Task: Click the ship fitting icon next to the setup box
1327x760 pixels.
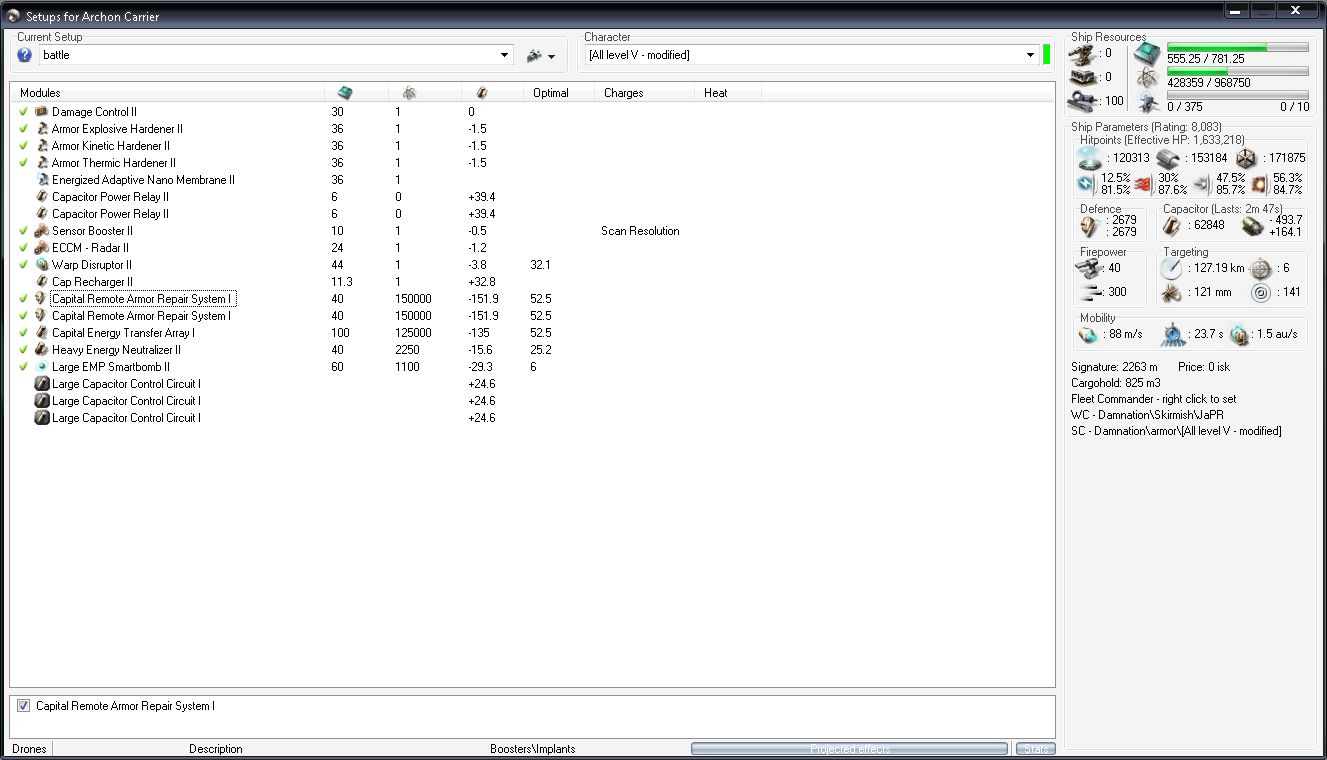Action: [534, 56]
